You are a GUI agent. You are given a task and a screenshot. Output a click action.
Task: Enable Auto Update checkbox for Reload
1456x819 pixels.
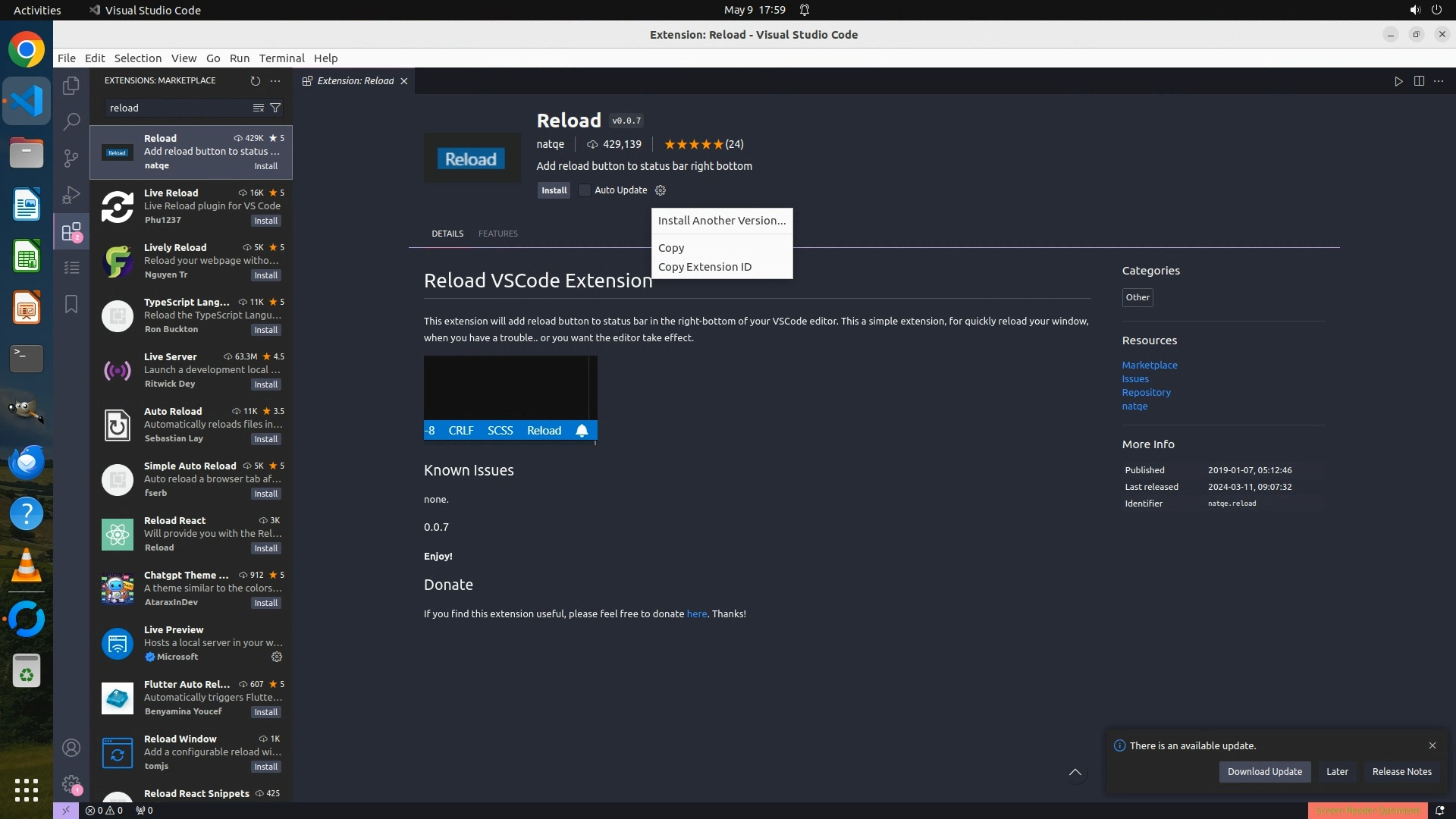(585, 190)
